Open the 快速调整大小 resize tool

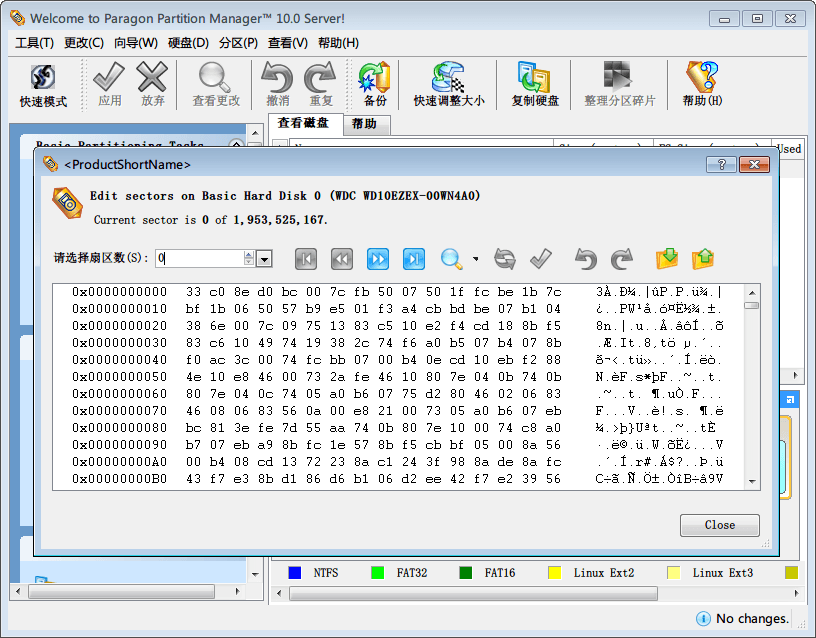449,85
